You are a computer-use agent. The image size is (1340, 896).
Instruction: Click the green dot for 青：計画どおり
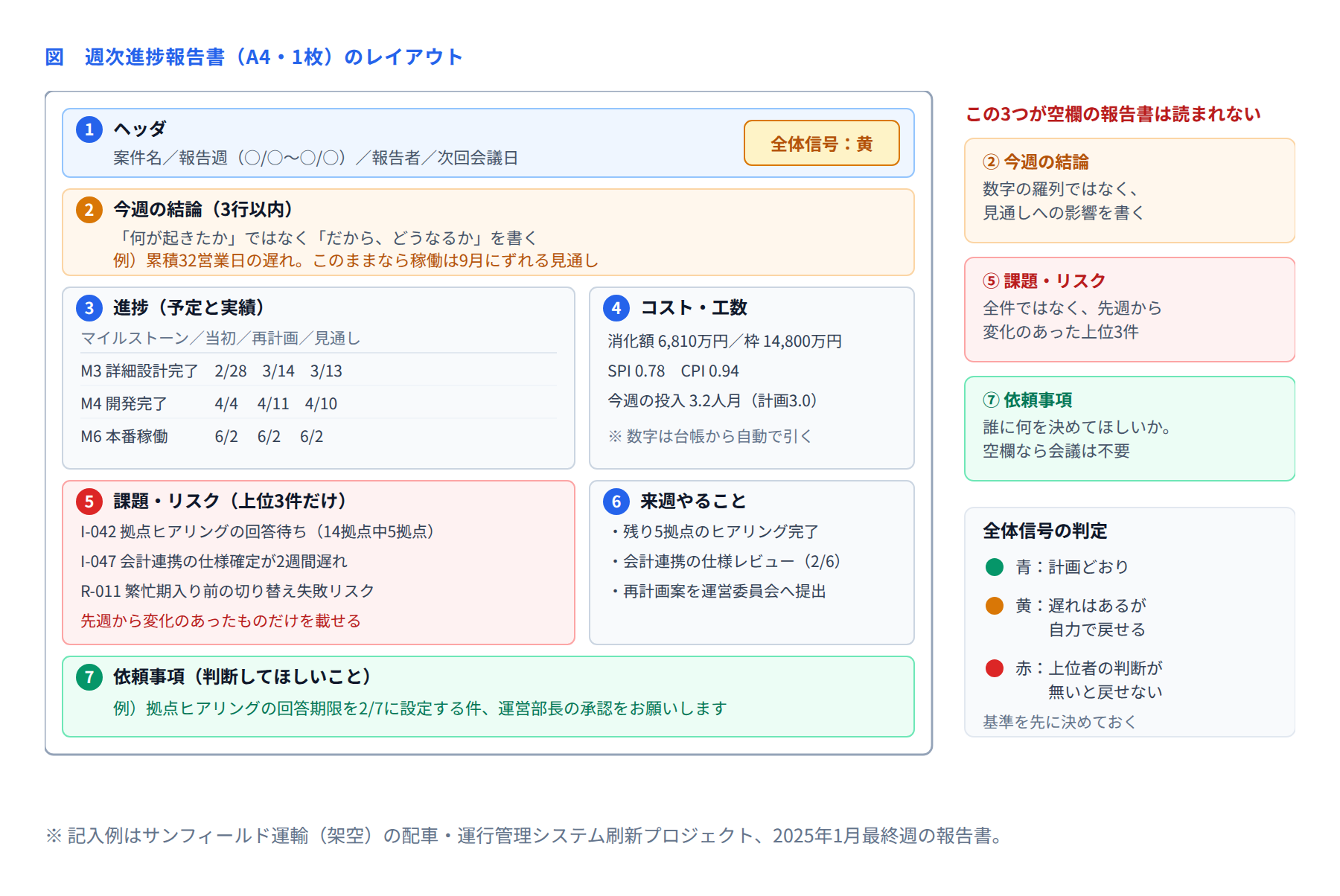[x=995, y=567]
